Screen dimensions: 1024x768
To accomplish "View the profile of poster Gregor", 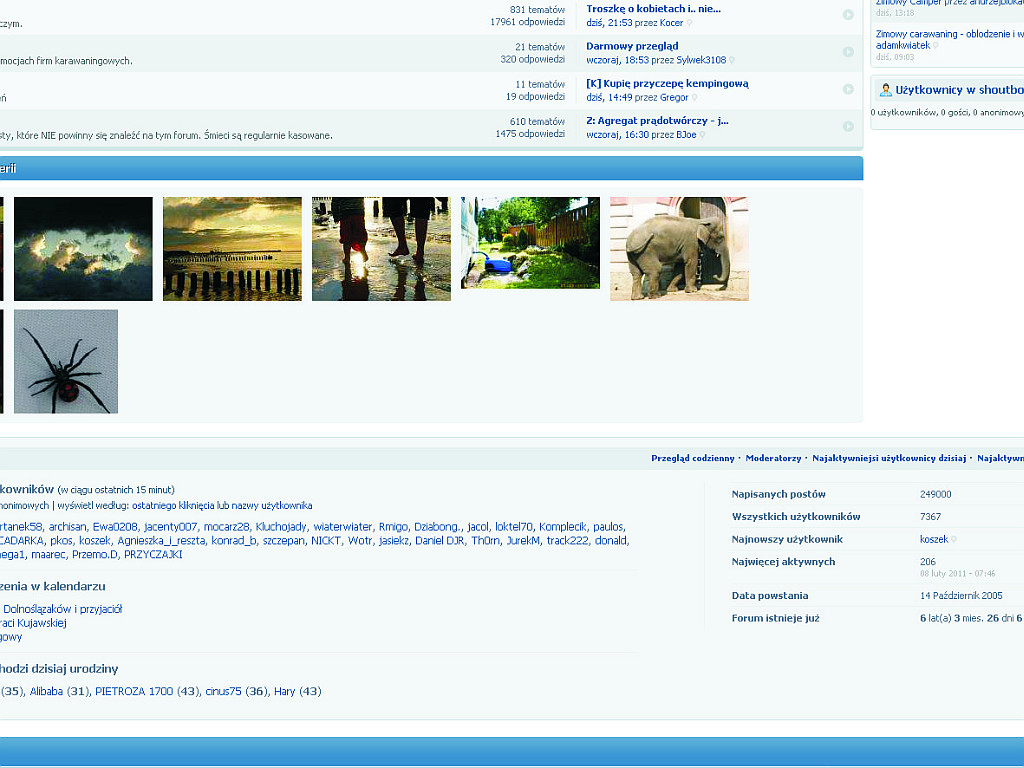I will 674,97.
